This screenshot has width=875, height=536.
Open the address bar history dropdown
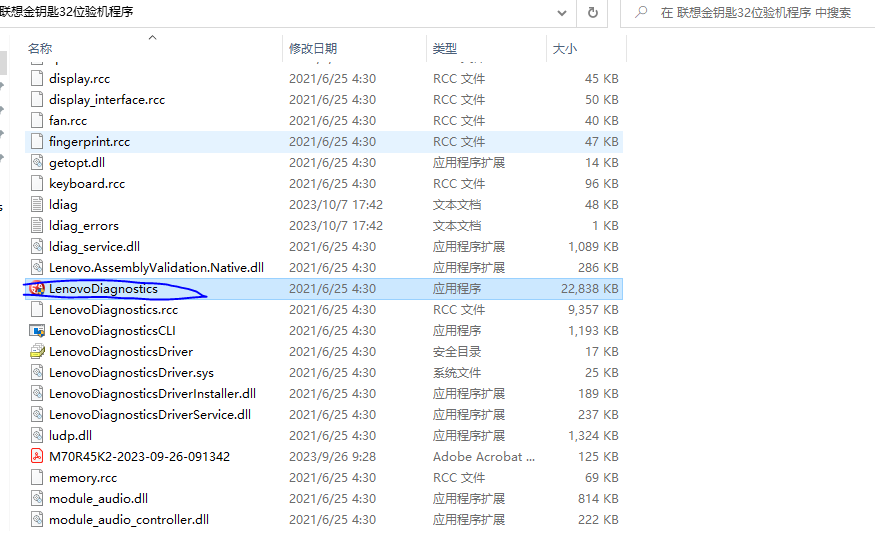[562, 13]
